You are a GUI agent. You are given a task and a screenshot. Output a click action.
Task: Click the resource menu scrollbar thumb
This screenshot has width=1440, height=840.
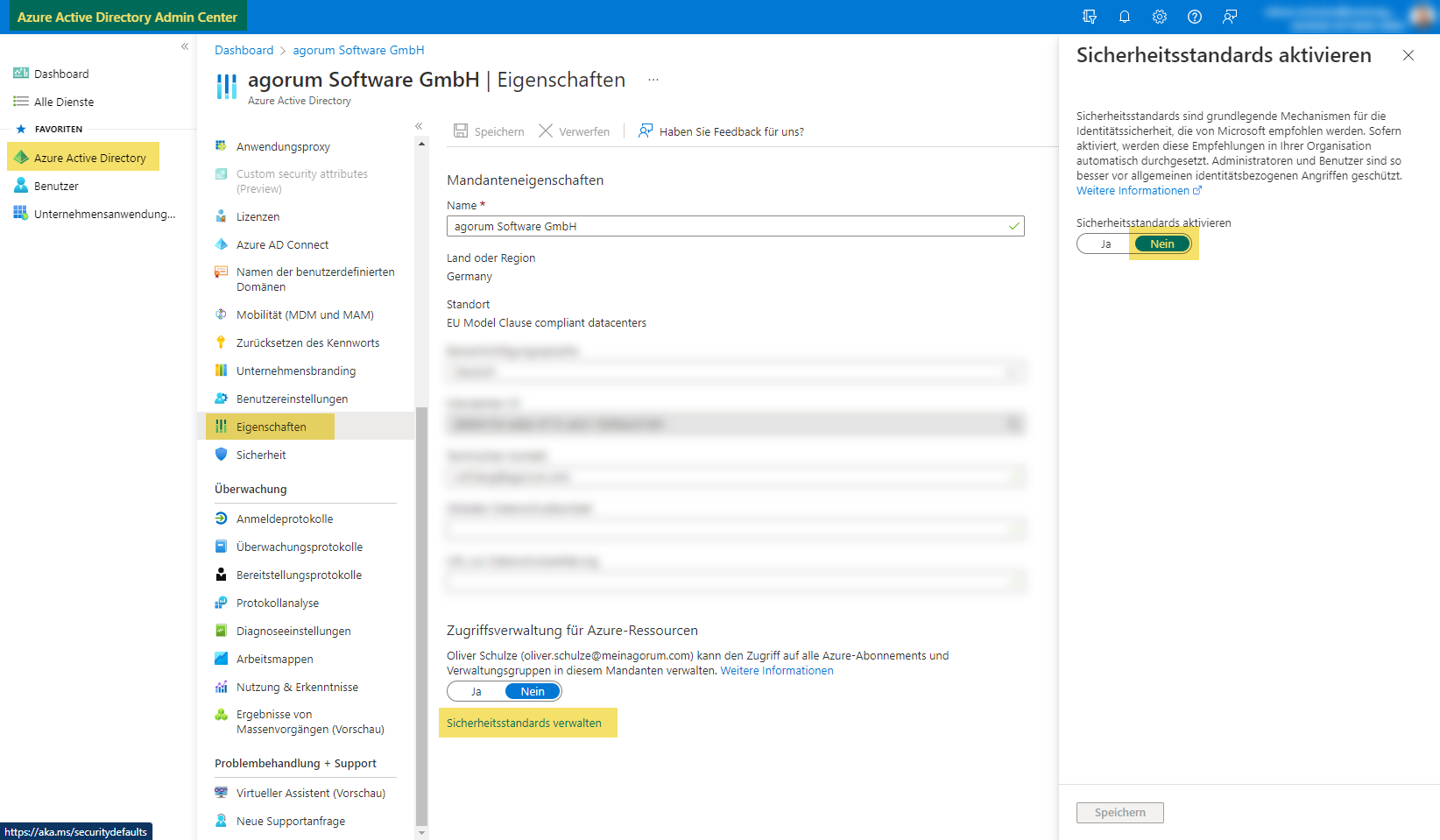tap(422, 616)
